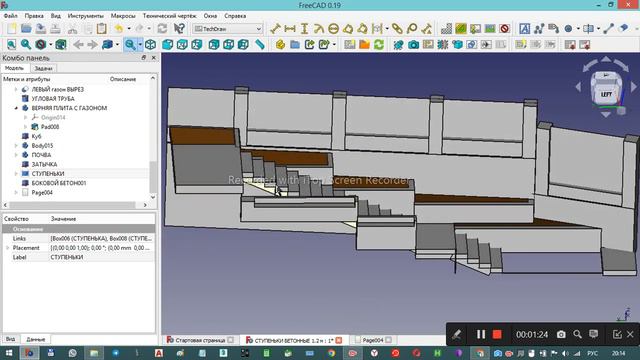640x360 pixels.
Task: Expand the Placement property row
Action: (7, 248)
